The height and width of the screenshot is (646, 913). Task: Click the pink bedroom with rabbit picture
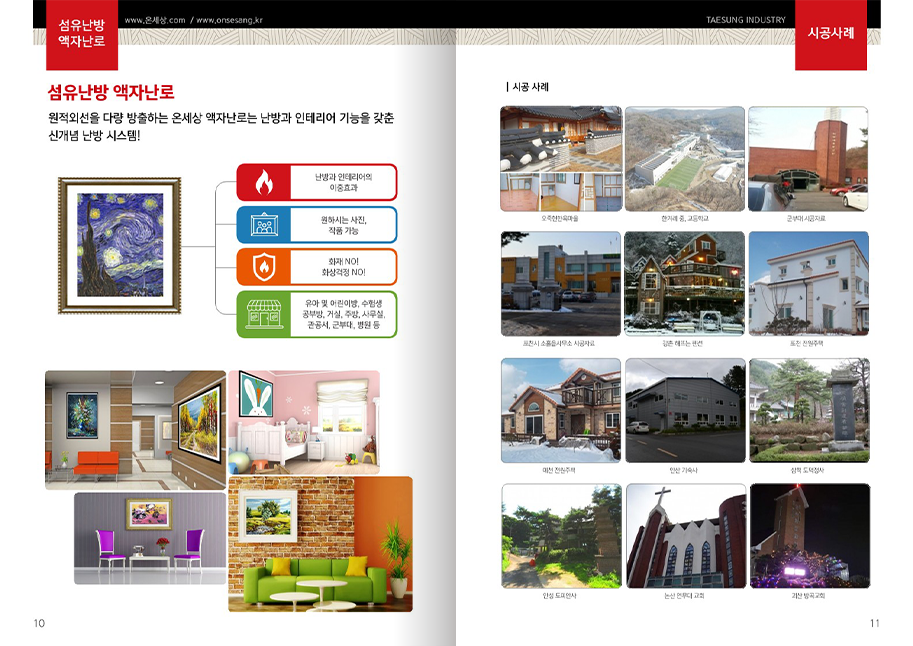(304, 420)
